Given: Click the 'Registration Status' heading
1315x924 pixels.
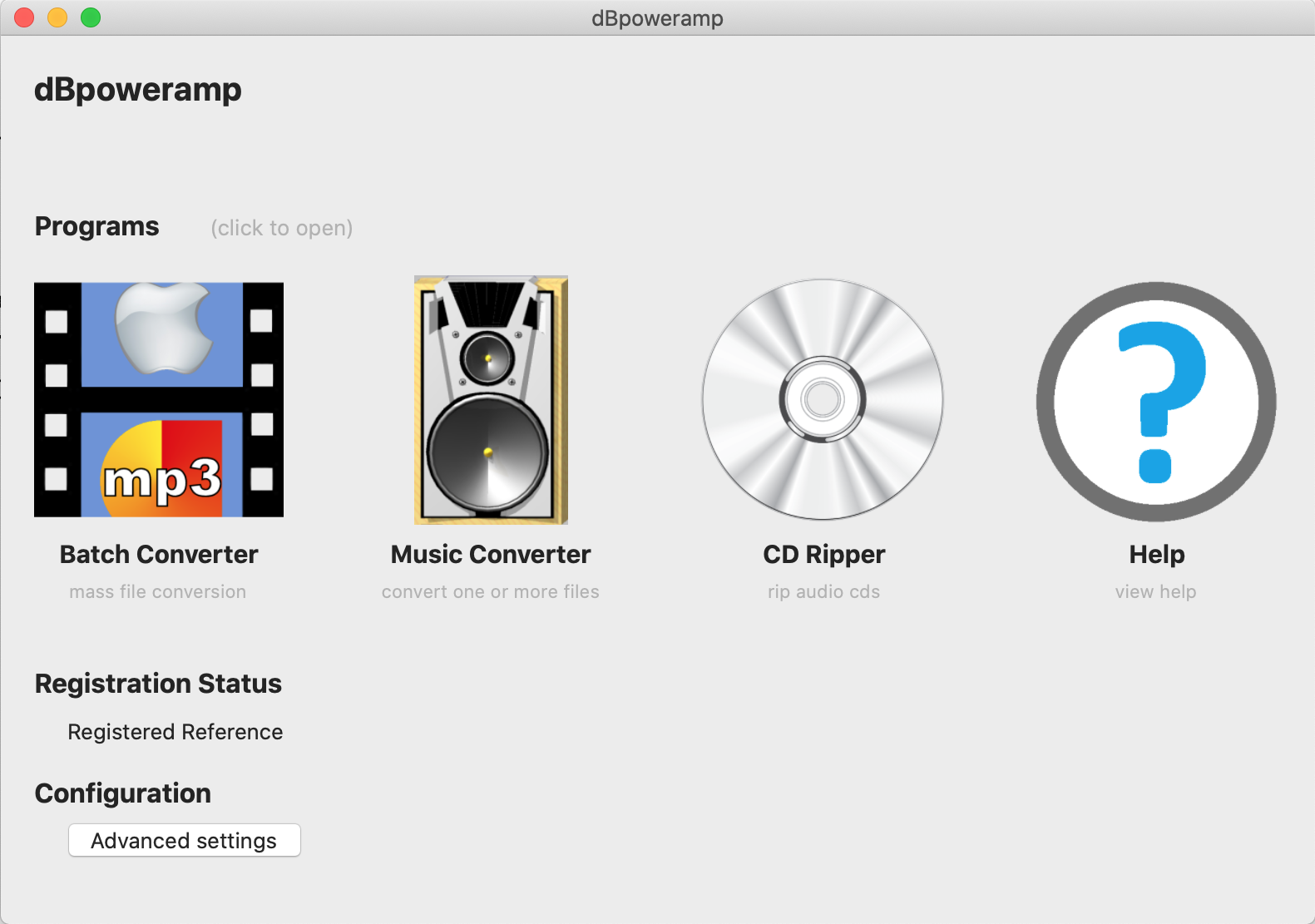Looking at the screenshot, I should pyautogui.click(x=158, y=684).
